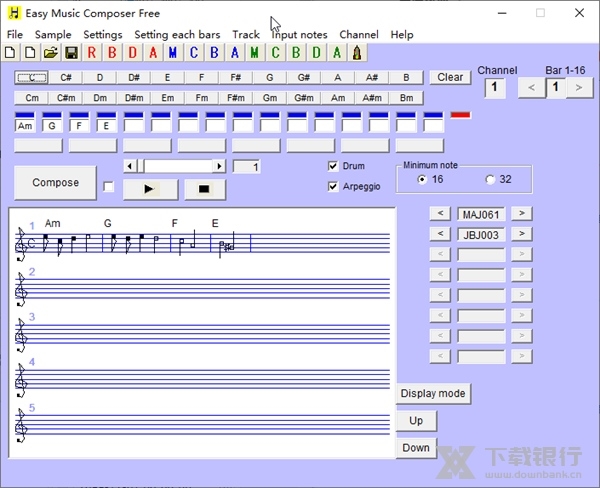The image size is (600, 488).
Task: Click the MAJ061 pattern field
Action: (481, 214)
